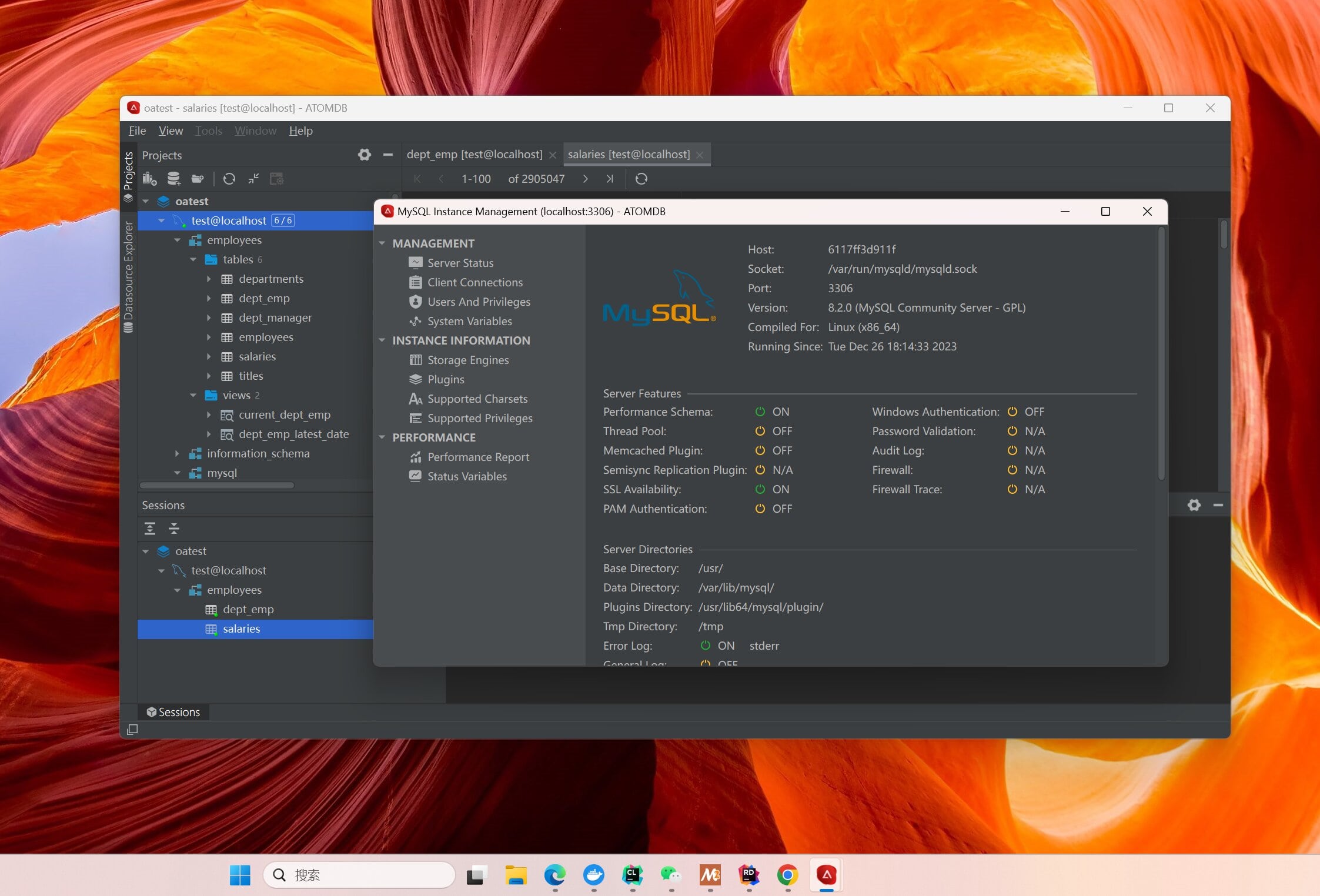Open the File menu
The image size is (1320, 896).
(x=137, y=131)
